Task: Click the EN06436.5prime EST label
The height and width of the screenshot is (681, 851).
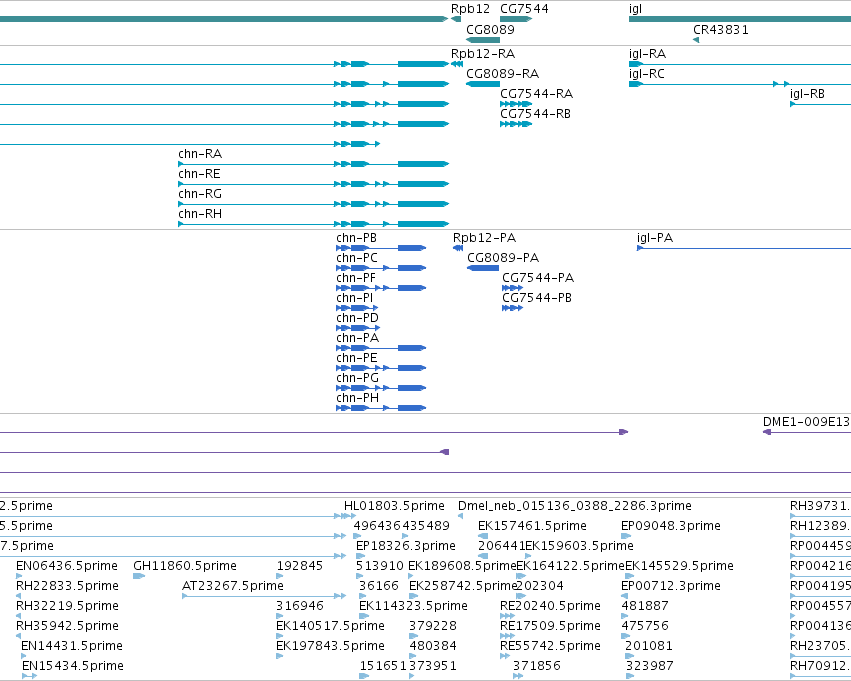Action: [67, 566]
